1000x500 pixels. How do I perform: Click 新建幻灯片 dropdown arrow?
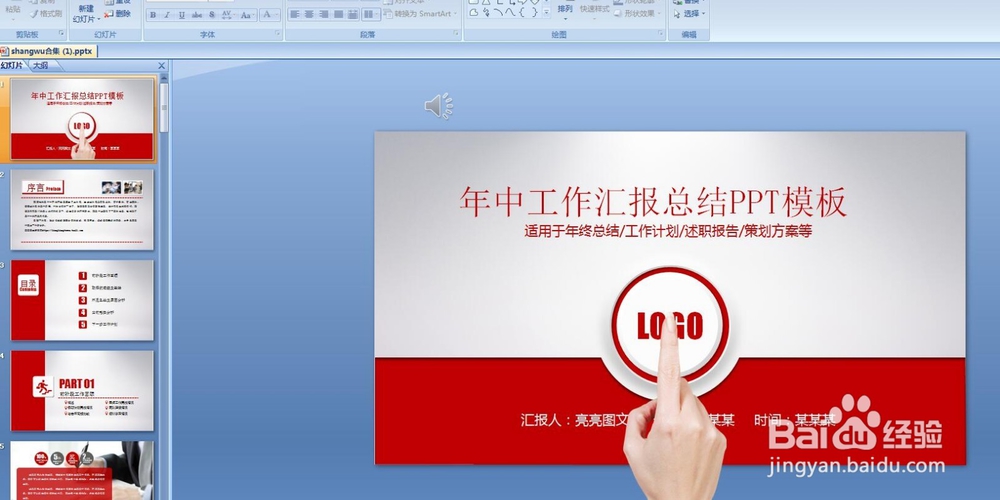click(x=98, y=19)
